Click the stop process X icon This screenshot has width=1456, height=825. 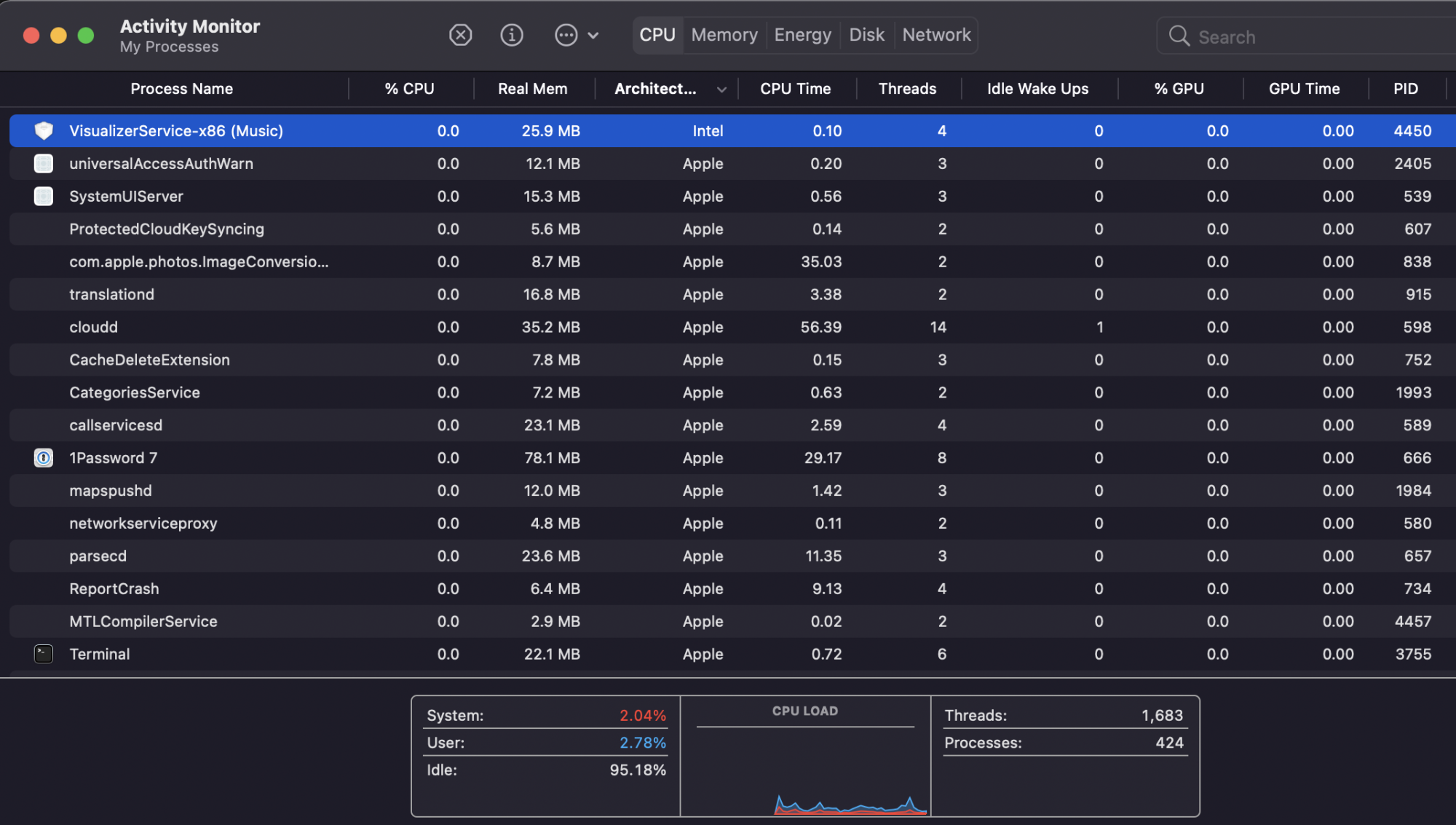point(460,35)
